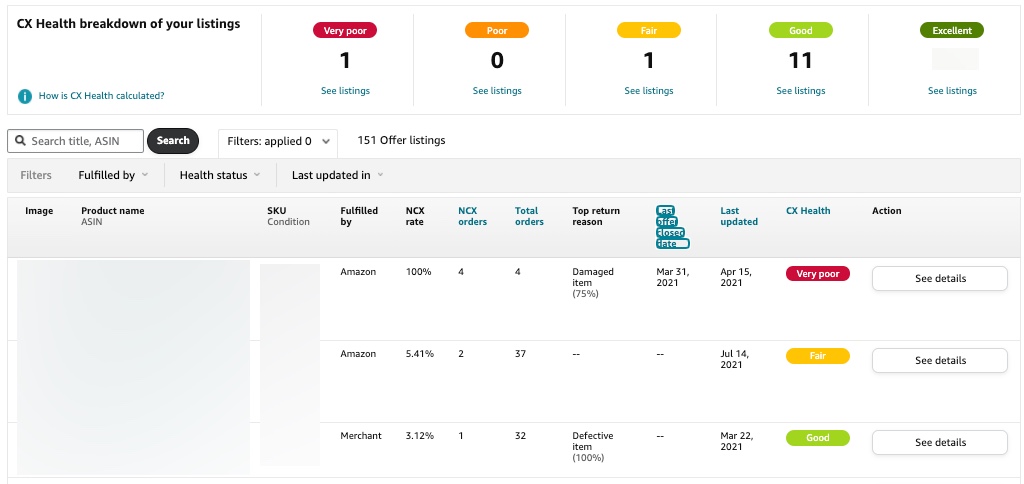The image size is (1024, 484).
Task: Open the Fulfilled by filter dropdown
Action: pyautogui.click(x=113, y=175)
